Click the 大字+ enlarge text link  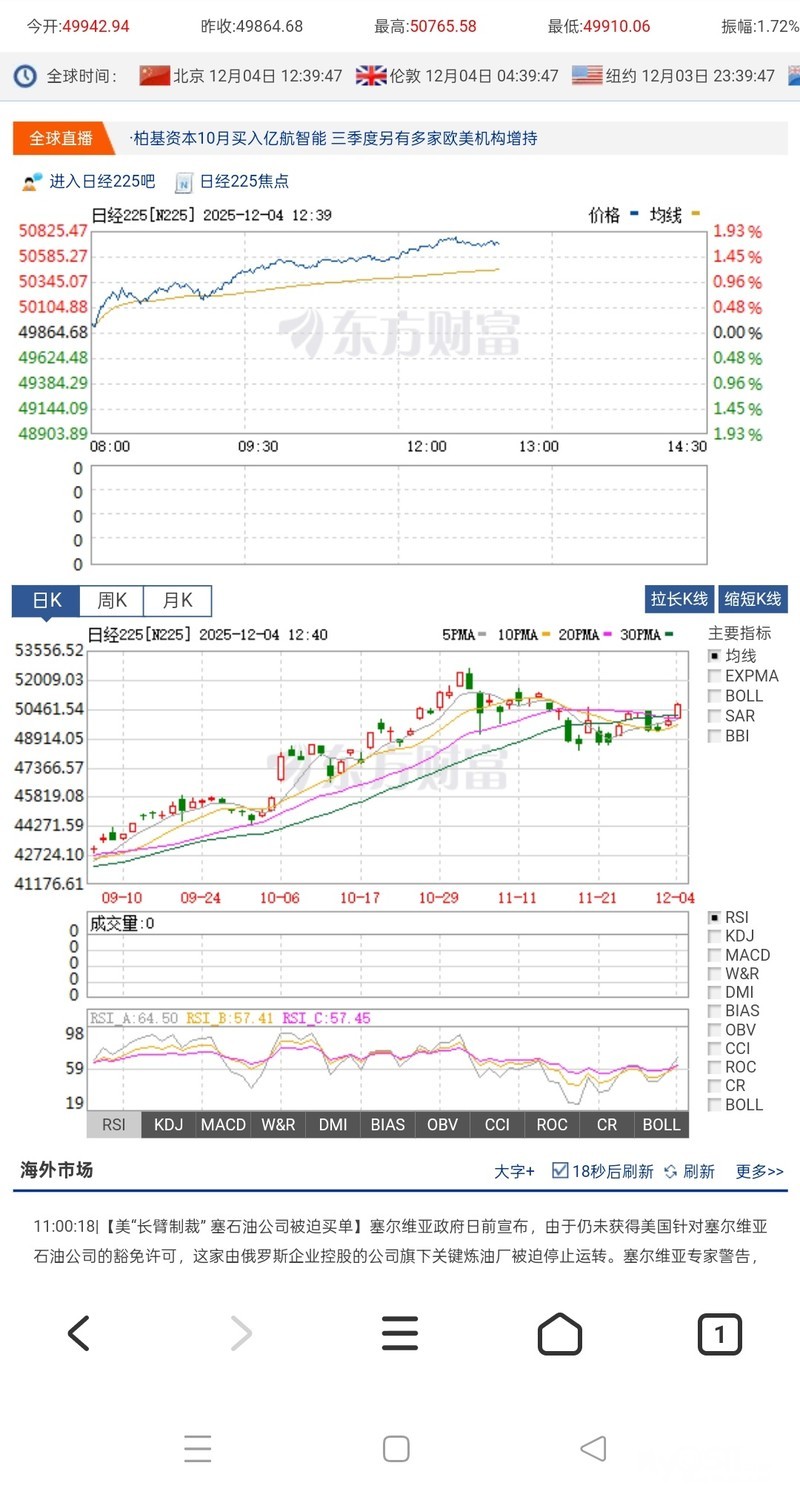tap(514, 1171)
